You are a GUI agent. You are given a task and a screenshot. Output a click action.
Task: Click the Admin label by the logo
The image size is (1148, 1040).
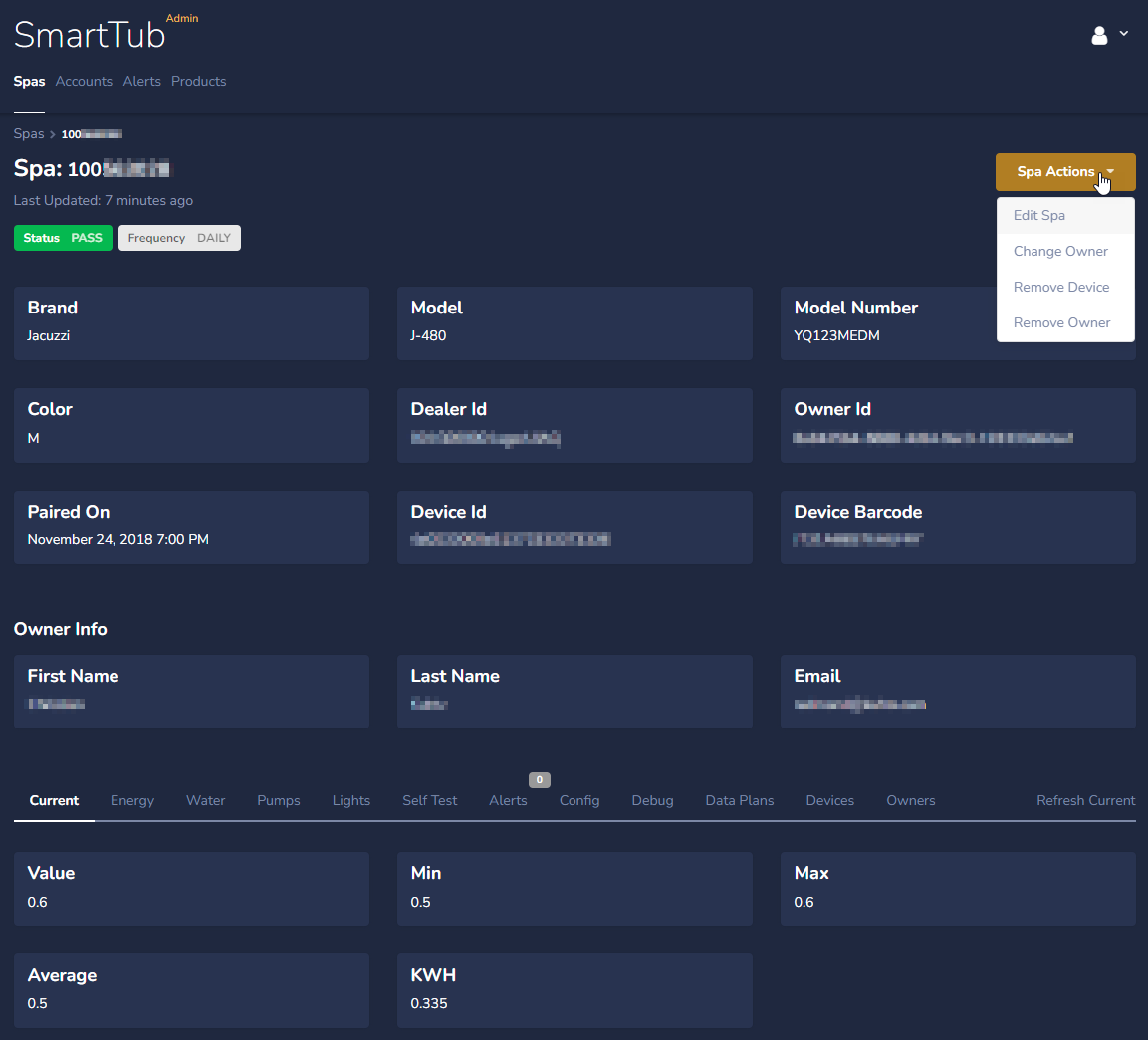[182, 18]
